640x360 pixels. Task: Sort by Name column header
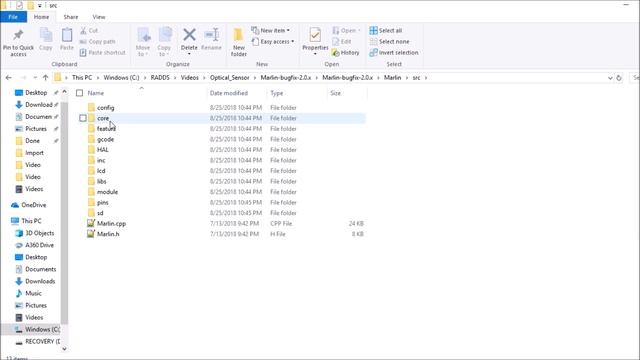coord(141,93)
